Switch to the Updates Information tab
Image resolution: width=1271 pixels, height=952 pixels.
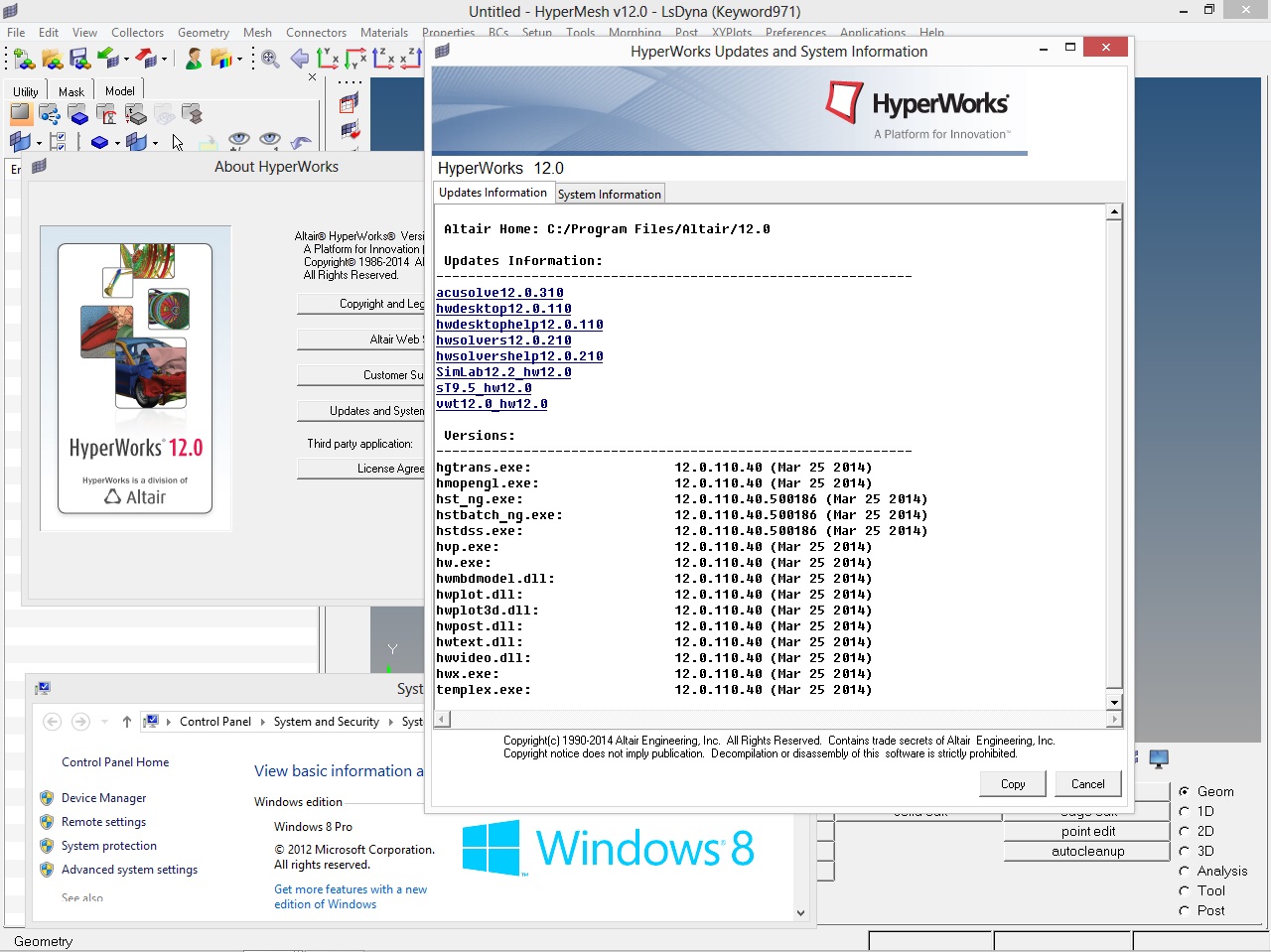pos(493,193)
